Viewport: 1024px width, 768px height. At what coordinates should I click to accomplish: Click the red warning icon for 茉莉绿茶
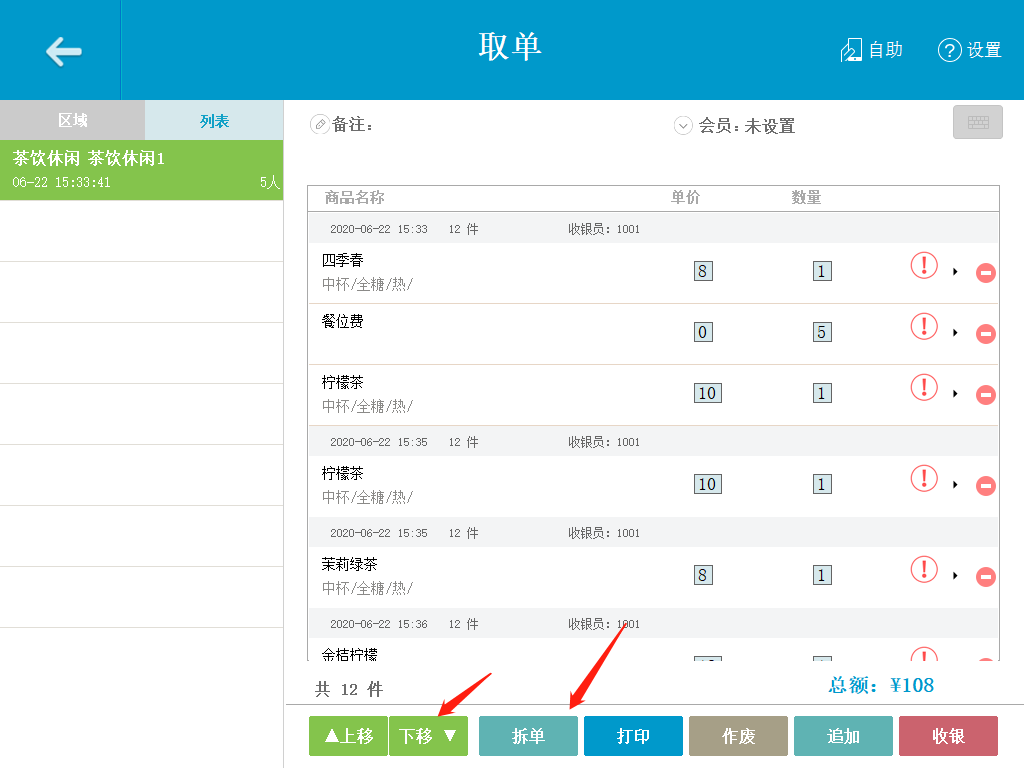click(x=923, y=569)
